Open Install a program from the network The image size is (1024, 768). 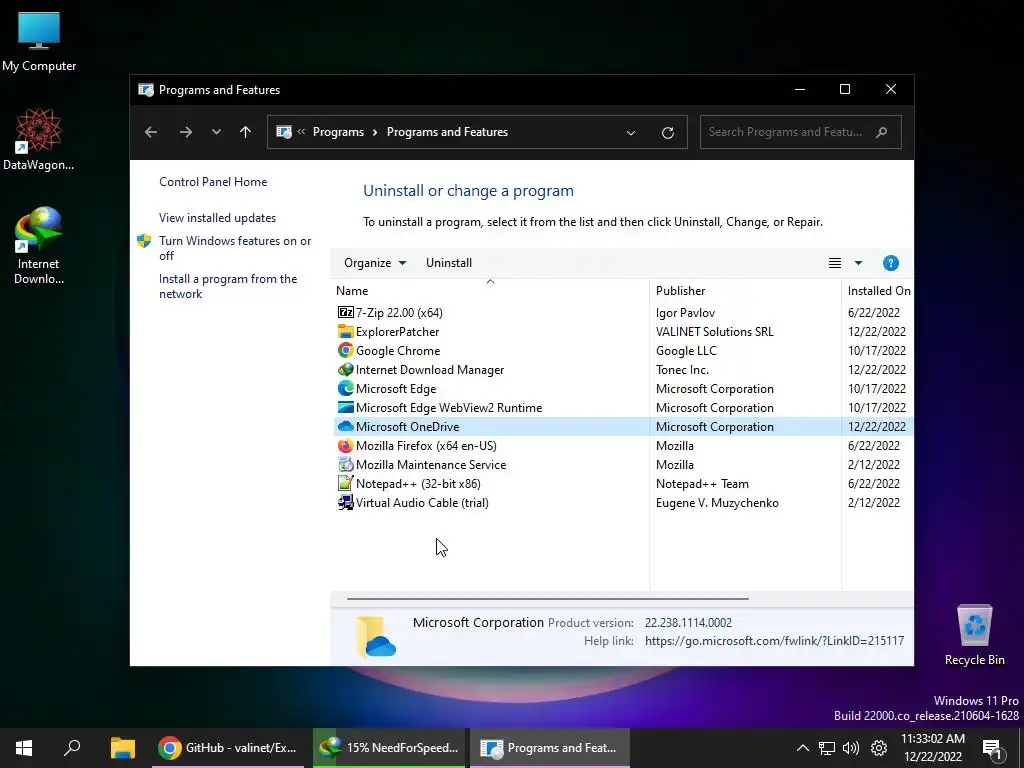pos(228,286)
